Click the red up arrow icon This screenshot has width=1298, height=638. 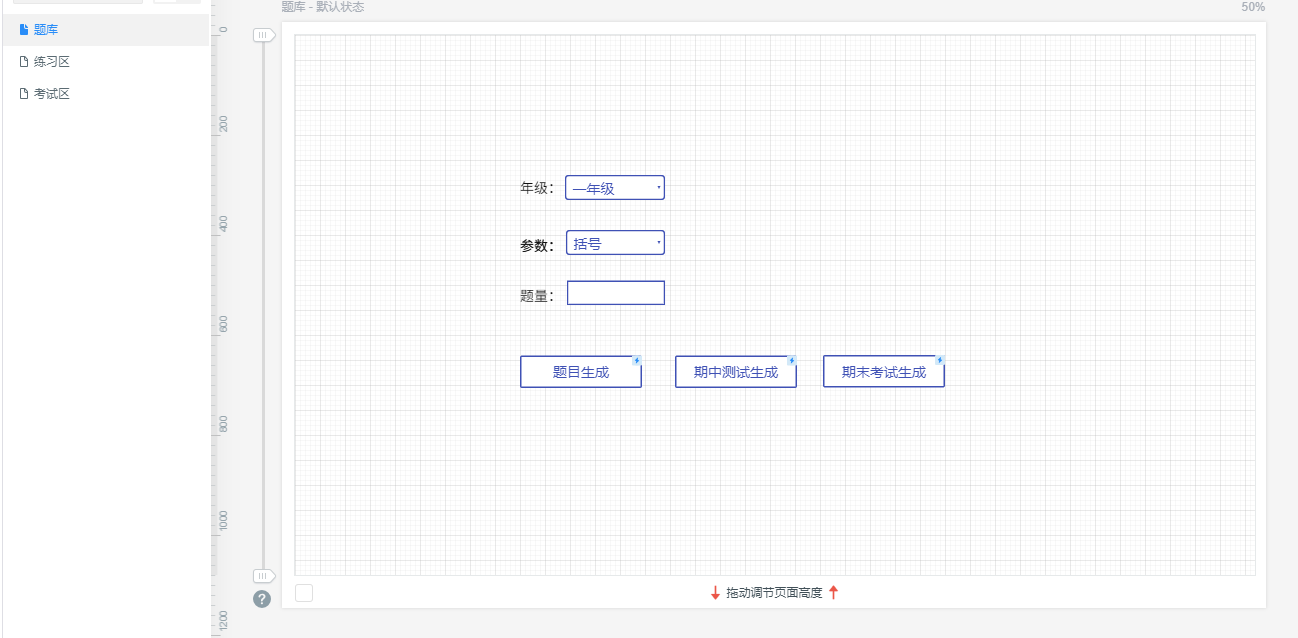tap(834, 593)
